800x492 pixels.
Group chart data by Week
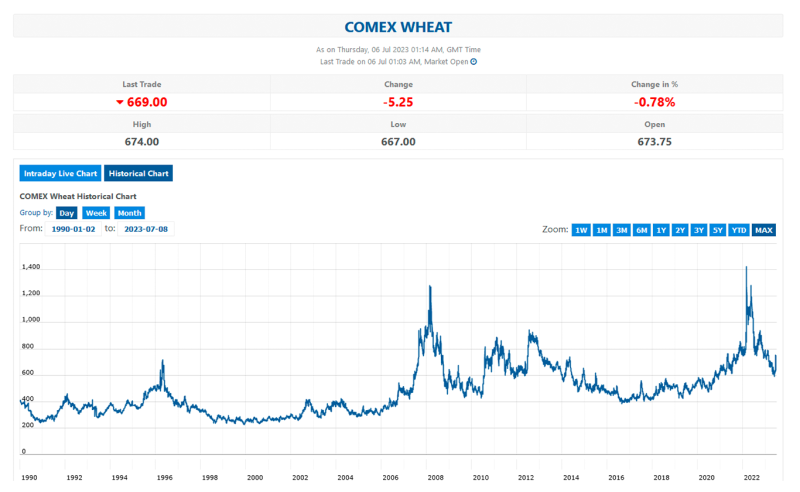point(96,213)
